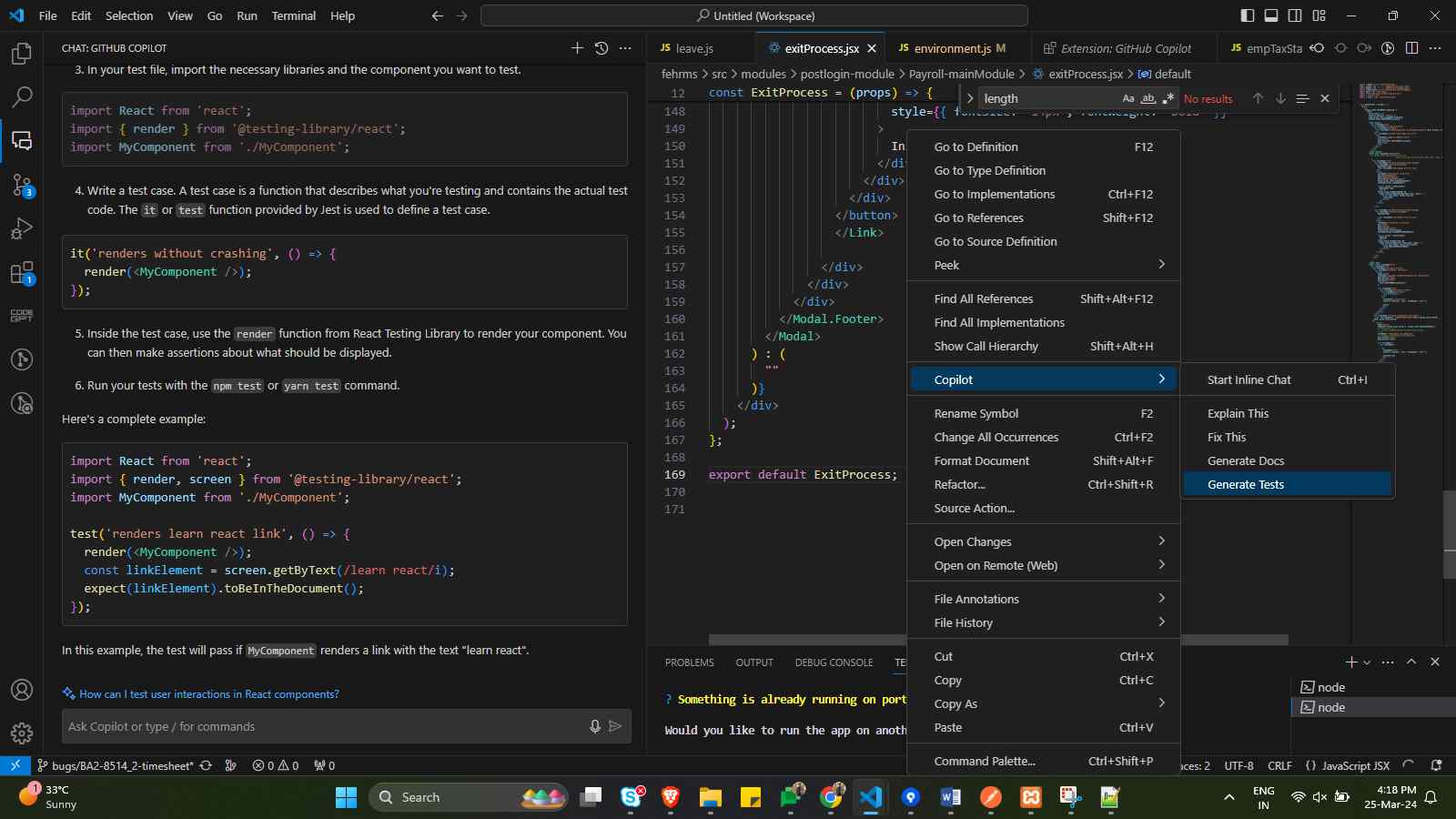Choose Rename Symbol from context menu
Viewport: 1456px width, 819px height.
pyautogui.click(x=1044, y=413)
